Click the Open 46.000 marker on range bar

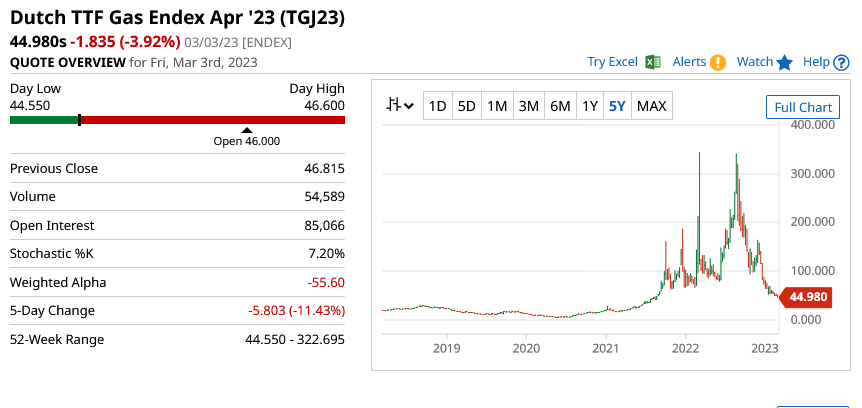coord(247,129)
